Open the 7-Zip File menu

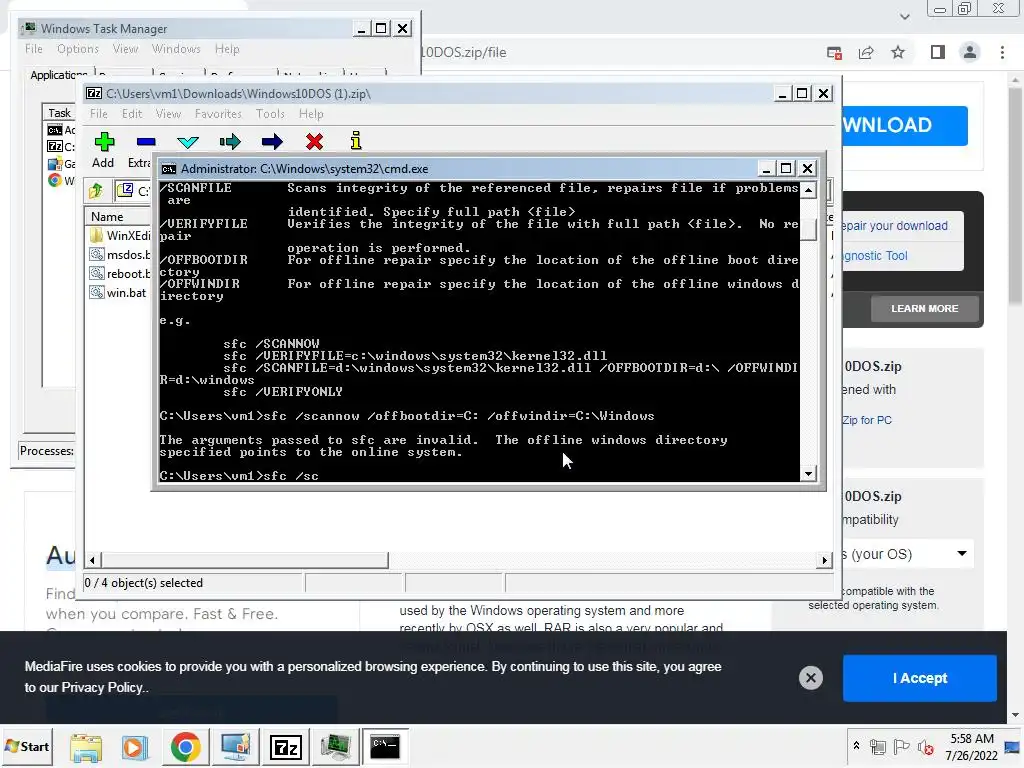(x=99, y=114)
